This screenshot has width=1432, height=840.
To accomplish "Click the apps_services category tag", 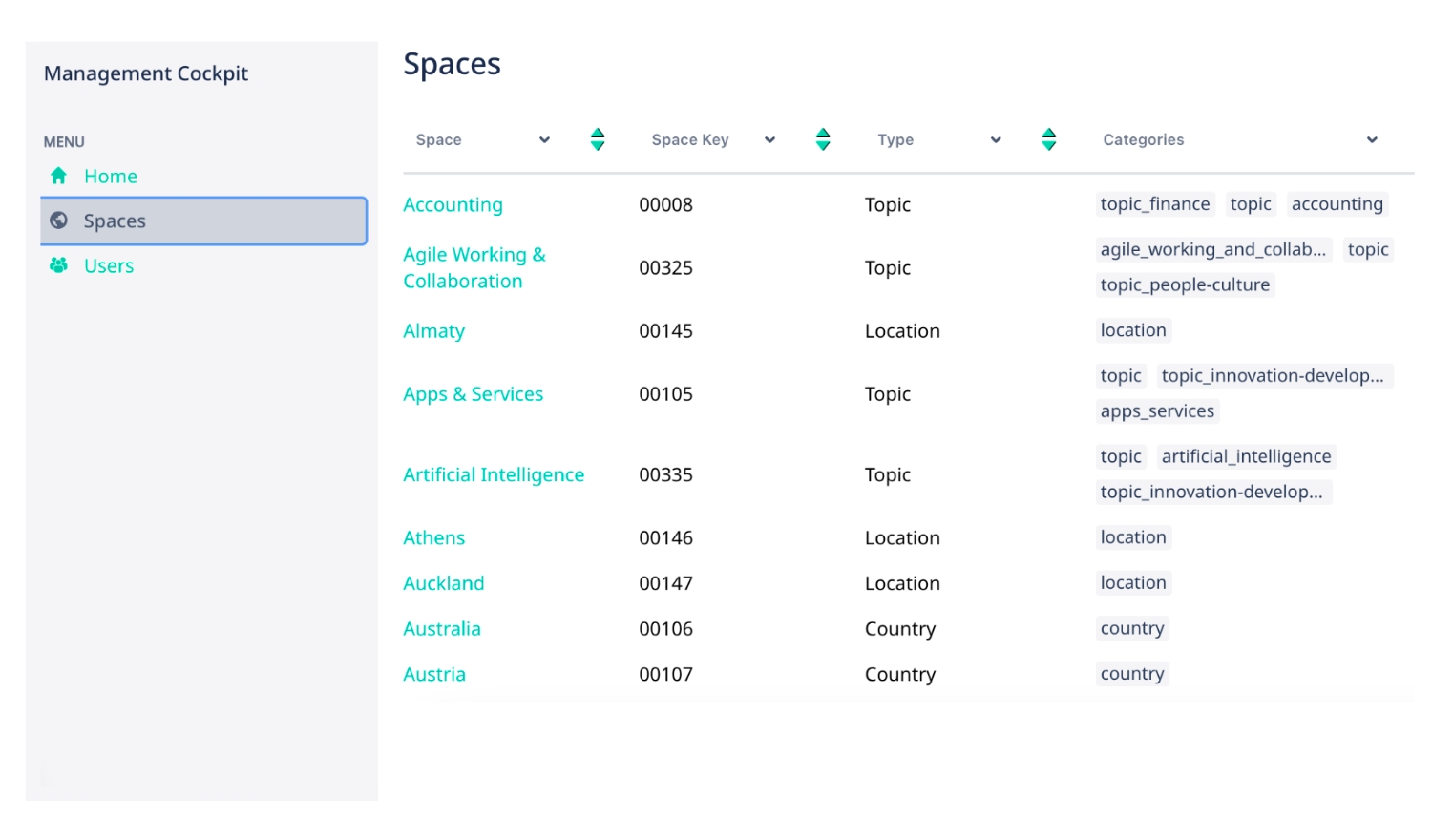I will pos(1157,411).
